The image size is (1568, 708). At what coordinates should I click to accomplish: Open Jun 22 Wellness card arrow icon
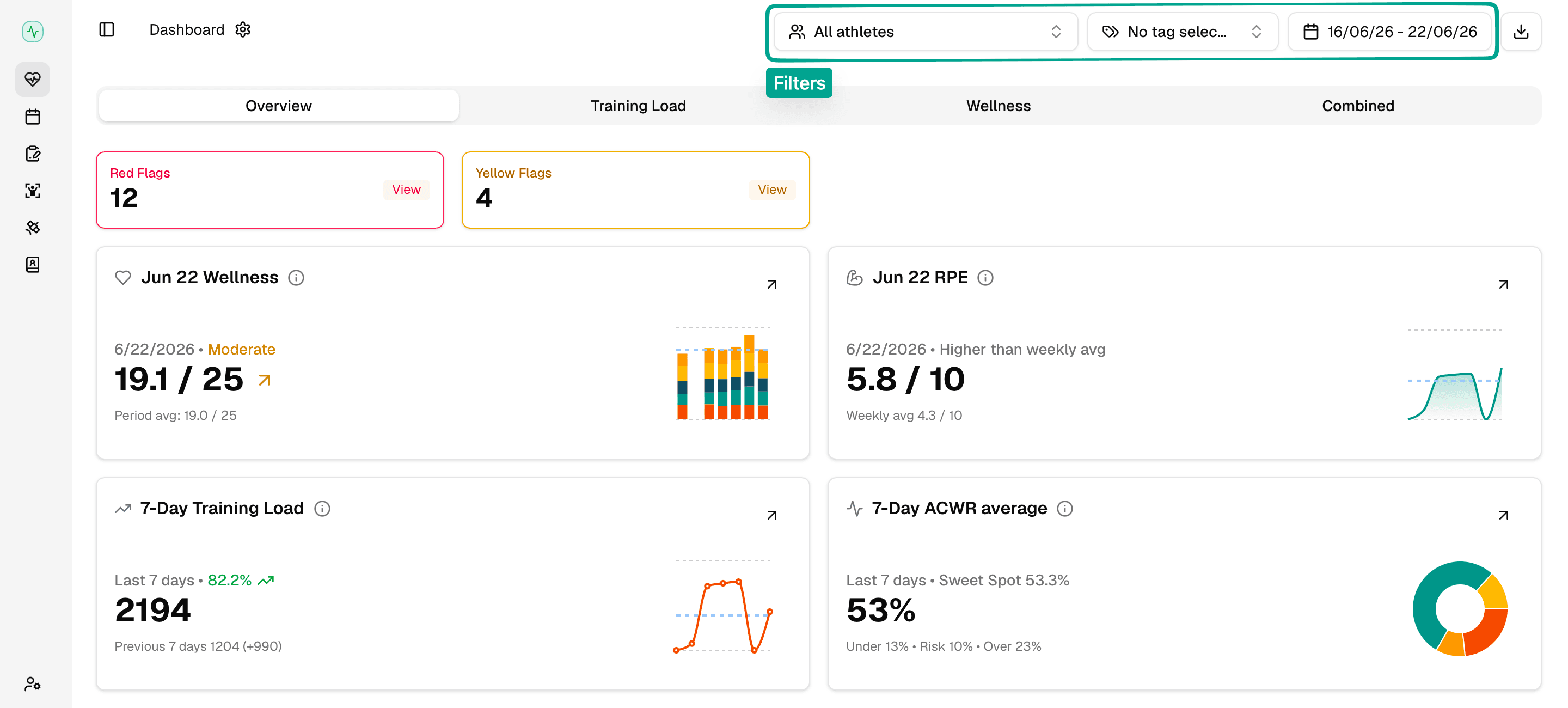coord(772,284)
